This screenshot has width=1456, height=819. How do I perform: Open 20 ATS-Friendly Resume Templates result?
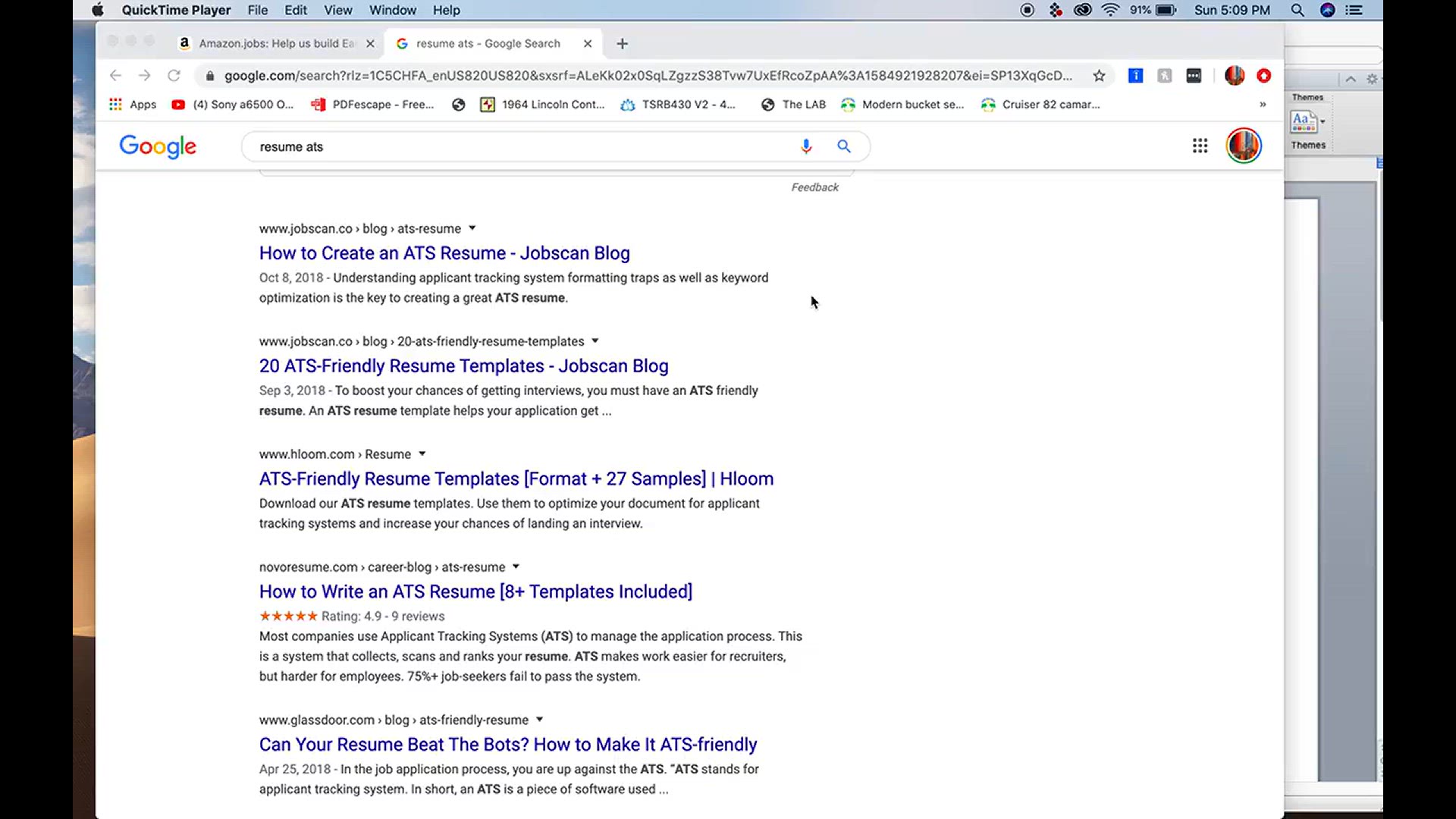pyautogui.click(x=464, y=366)
